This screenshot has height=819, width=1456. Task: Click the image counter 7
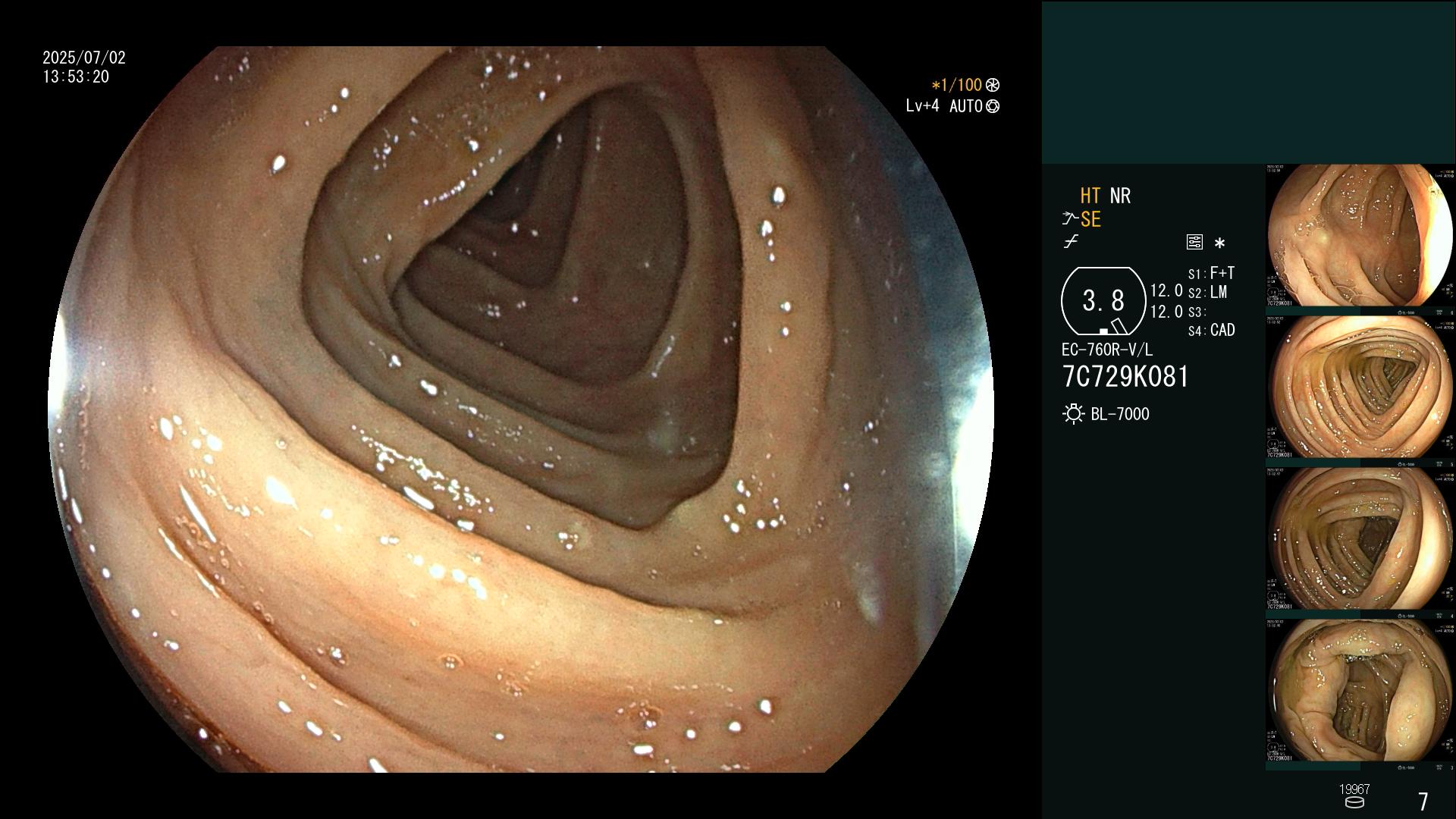[x=1423, y=801]
